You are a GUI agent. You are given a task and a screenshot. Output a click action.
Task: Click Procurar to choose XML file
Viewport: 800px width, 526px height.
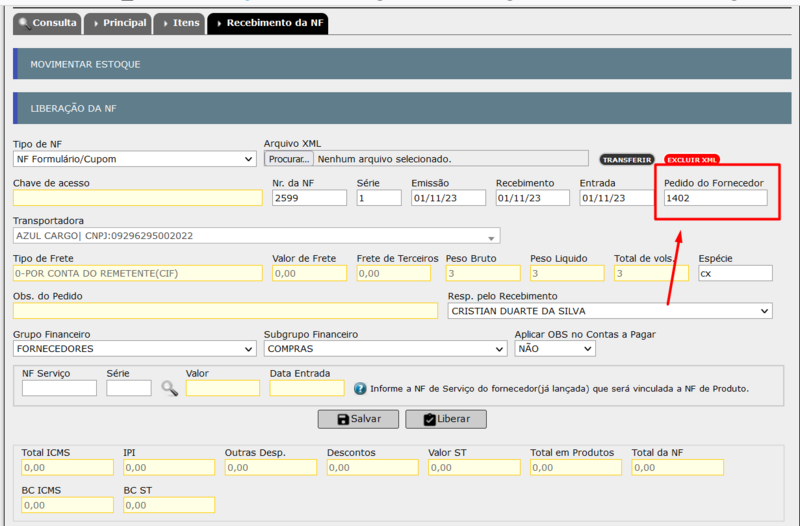[x=289, y=159]
